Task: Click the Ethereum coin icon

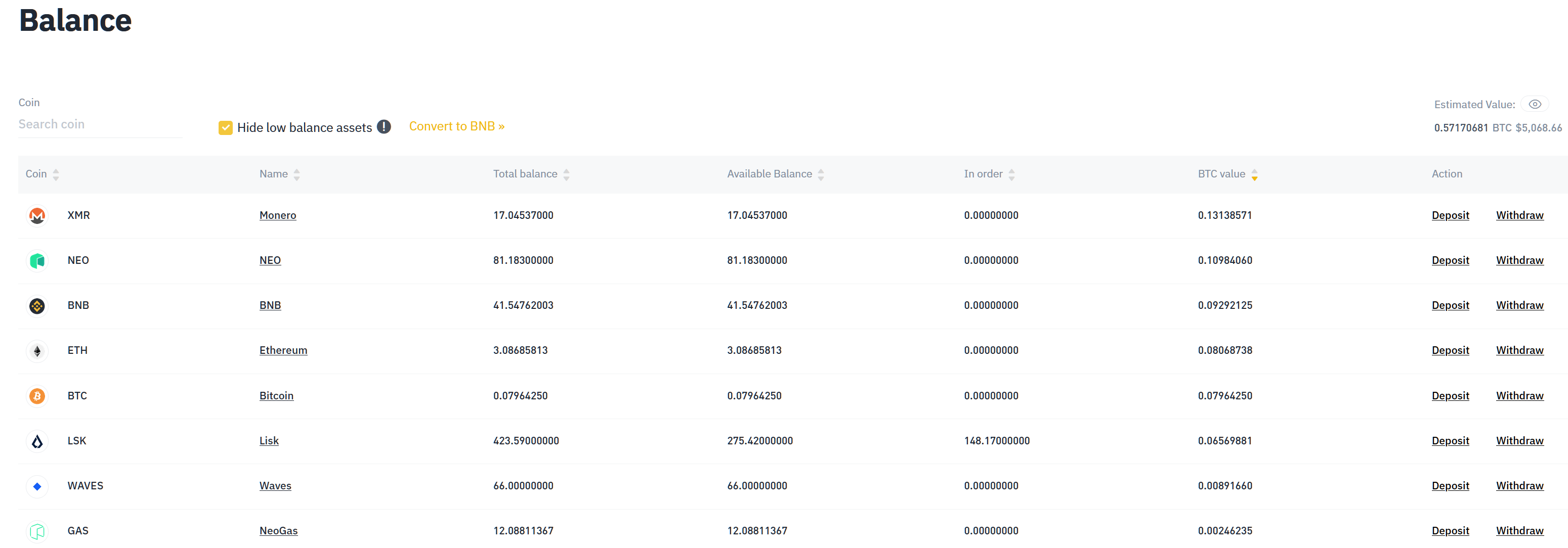Action: (37, 350)
